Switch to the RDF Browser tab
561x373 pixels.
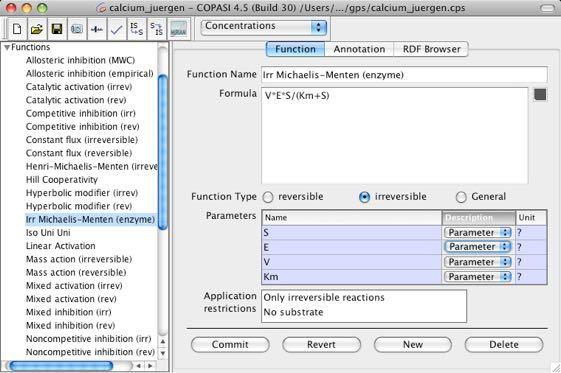click(431, 49)
